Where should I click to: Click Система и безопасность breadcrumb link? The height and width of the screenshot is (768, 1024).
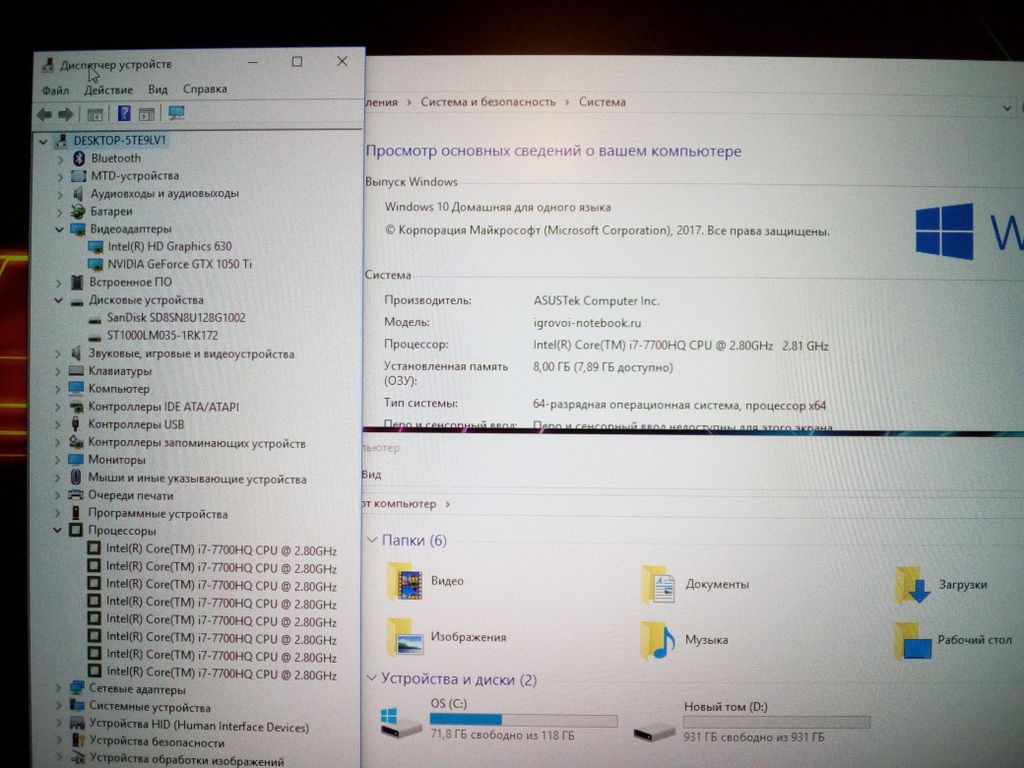coord(487,102)
